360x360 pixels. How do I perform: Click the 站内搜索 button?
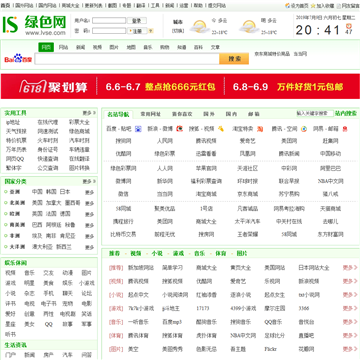pyautogui.click(x=346, y=113)
